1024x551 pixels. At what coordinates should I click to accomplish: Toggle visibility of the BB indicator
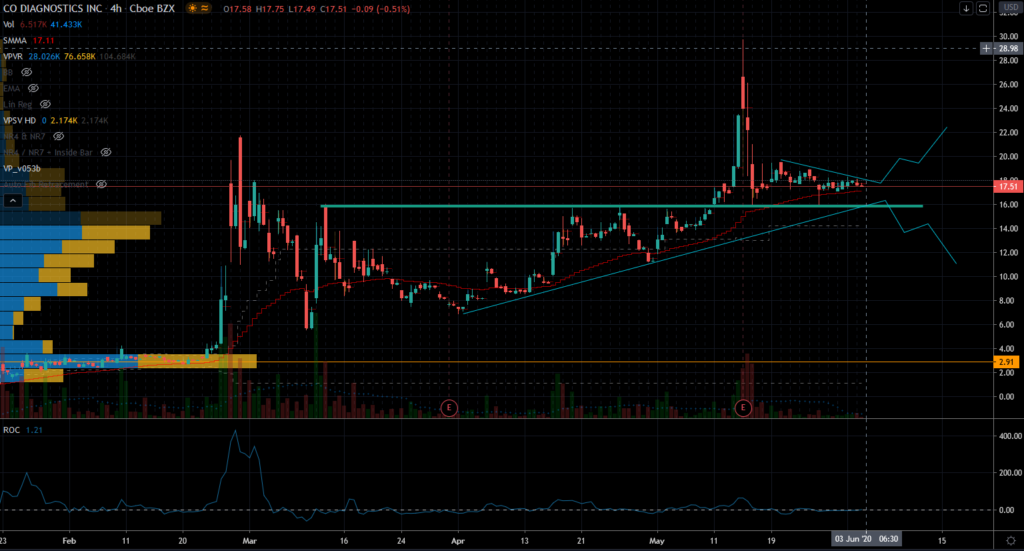[27, 72]
